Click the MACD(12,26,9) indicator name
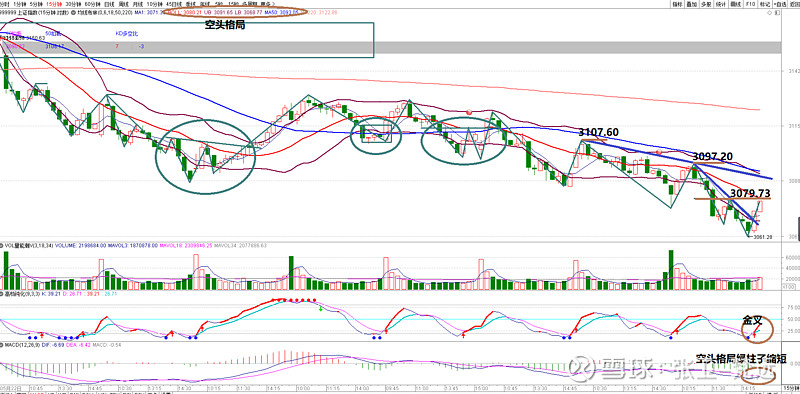 click(22, 345)
